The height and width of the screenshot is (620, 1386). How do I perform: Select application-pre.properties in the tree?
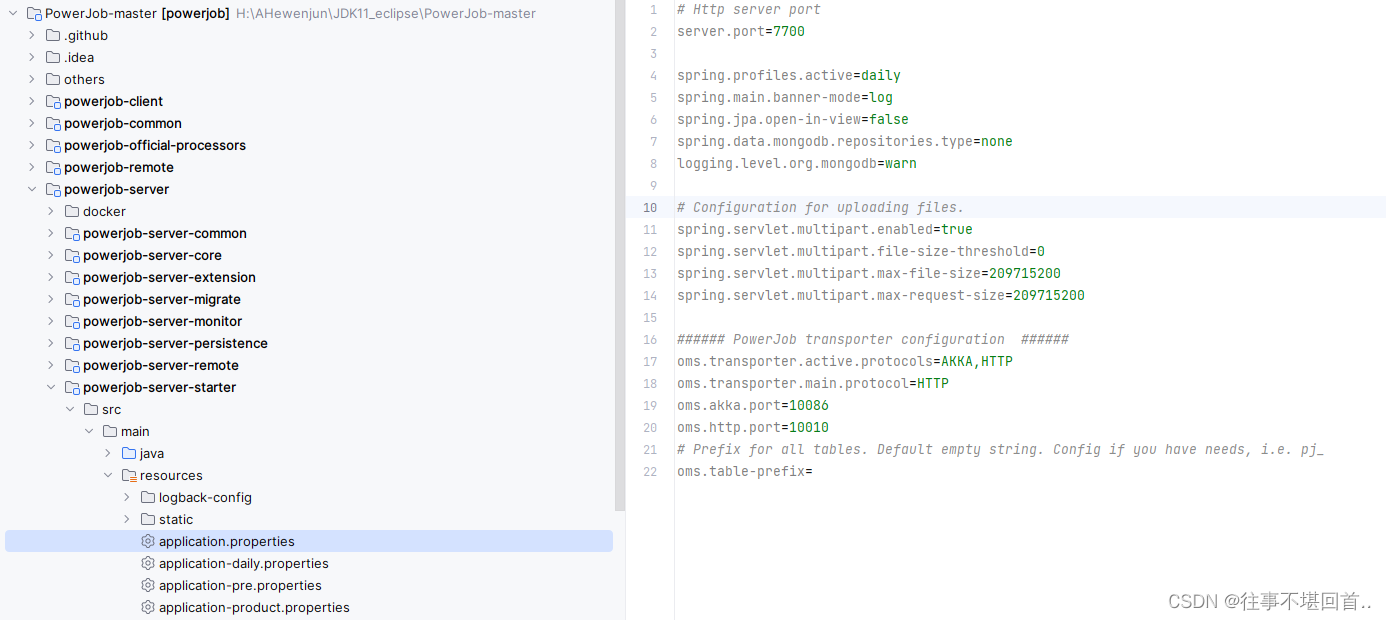coord(240,585)
